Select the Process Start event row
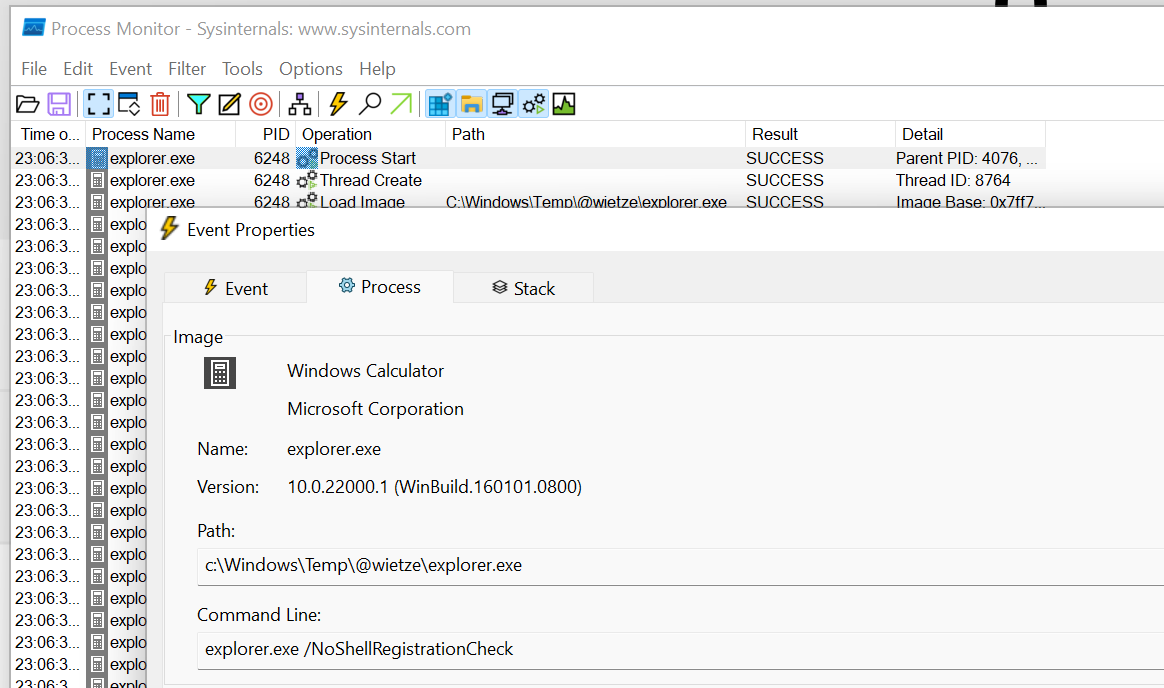 [x=529, y=158]
